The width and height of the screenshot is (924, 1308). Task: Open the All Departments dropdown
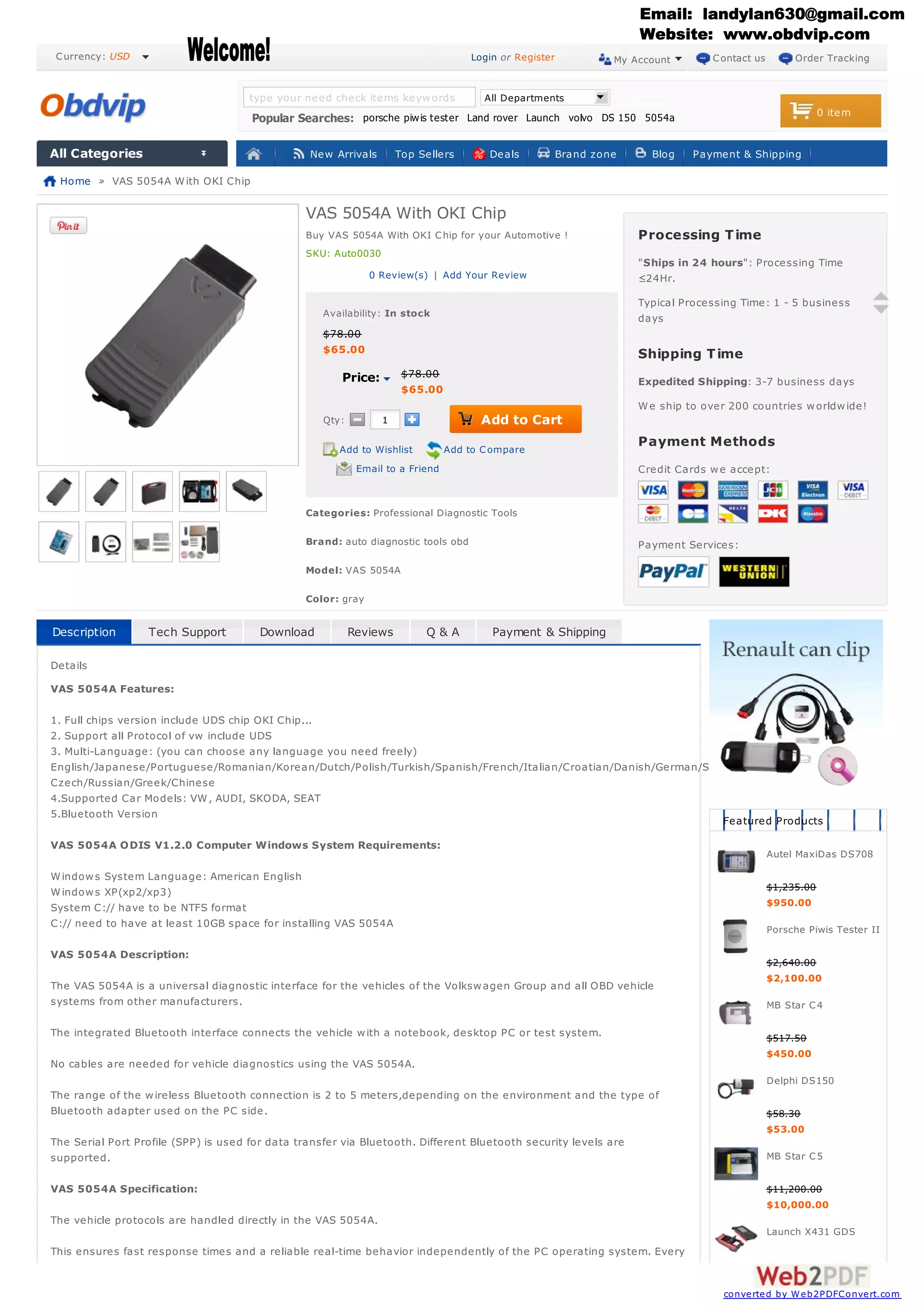pyautogui.click(x=544, y=97)
